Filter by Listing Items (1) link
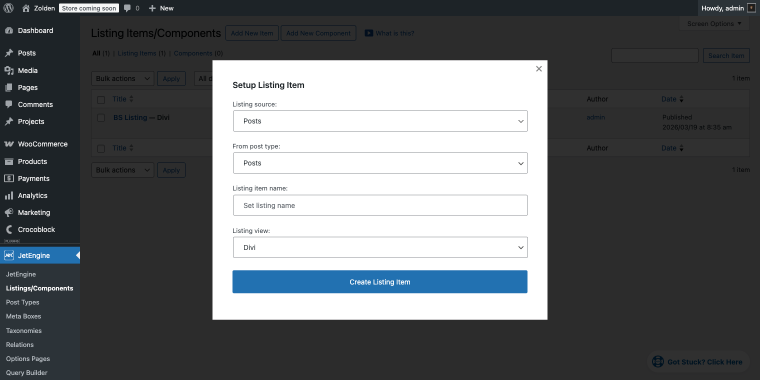The image size is (760, 380). [142, 53]
